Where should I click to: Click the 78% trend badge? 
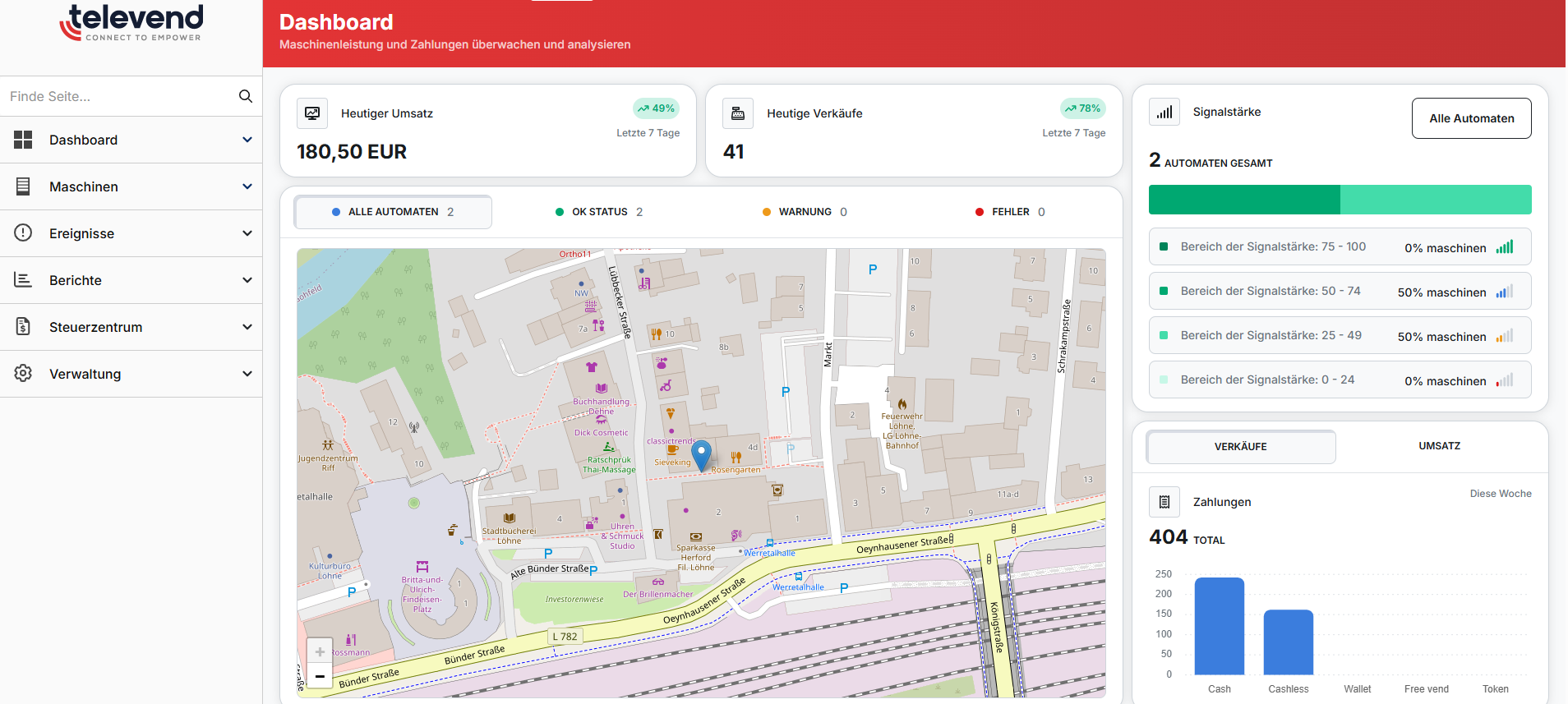click(x=1082, y=108)
